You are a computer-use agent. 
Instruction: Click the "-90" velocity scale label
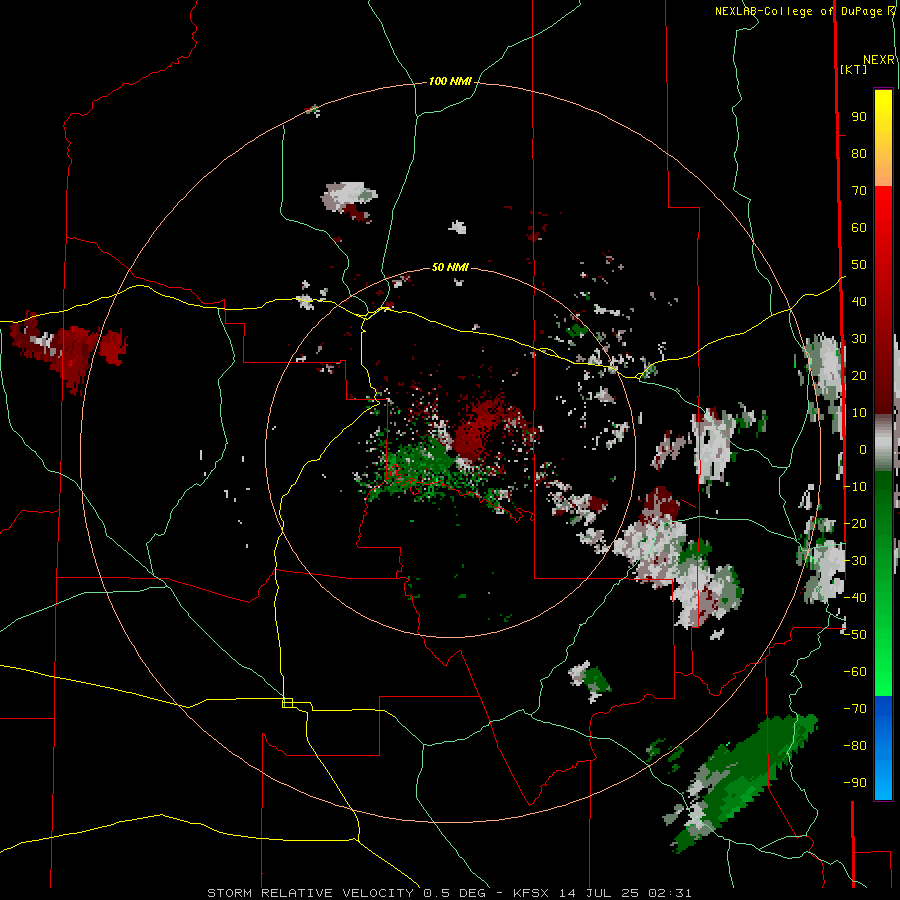pos(855,783)
